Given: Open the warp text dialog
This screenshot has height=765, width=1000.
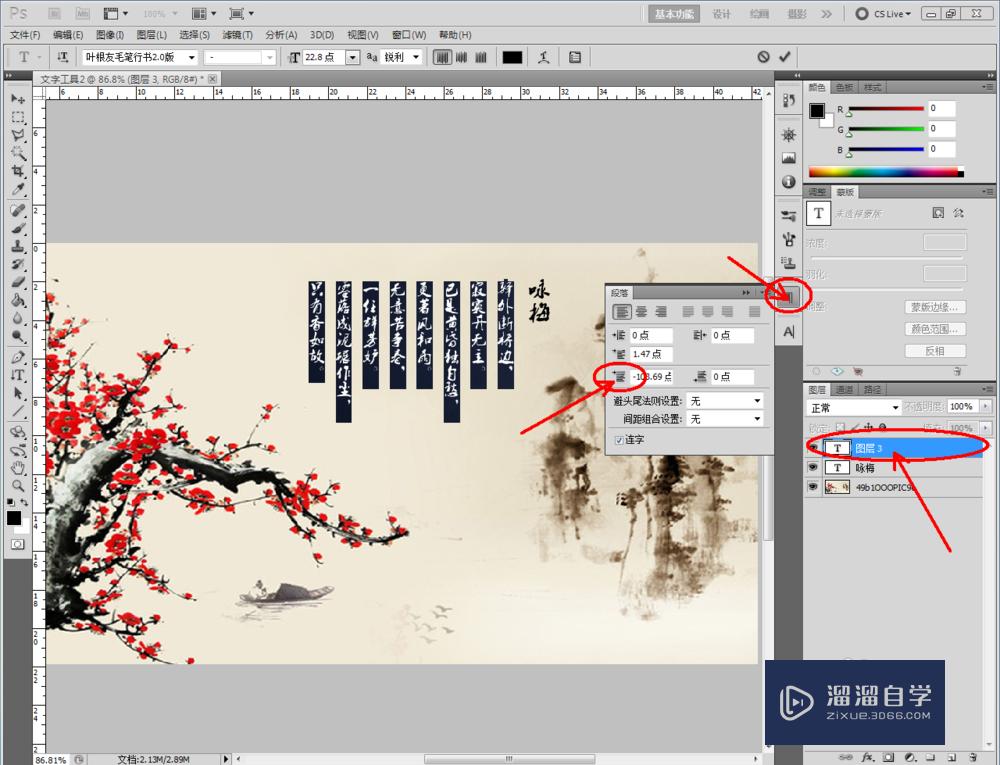Looking at the screenshot, I should (543, 57).
